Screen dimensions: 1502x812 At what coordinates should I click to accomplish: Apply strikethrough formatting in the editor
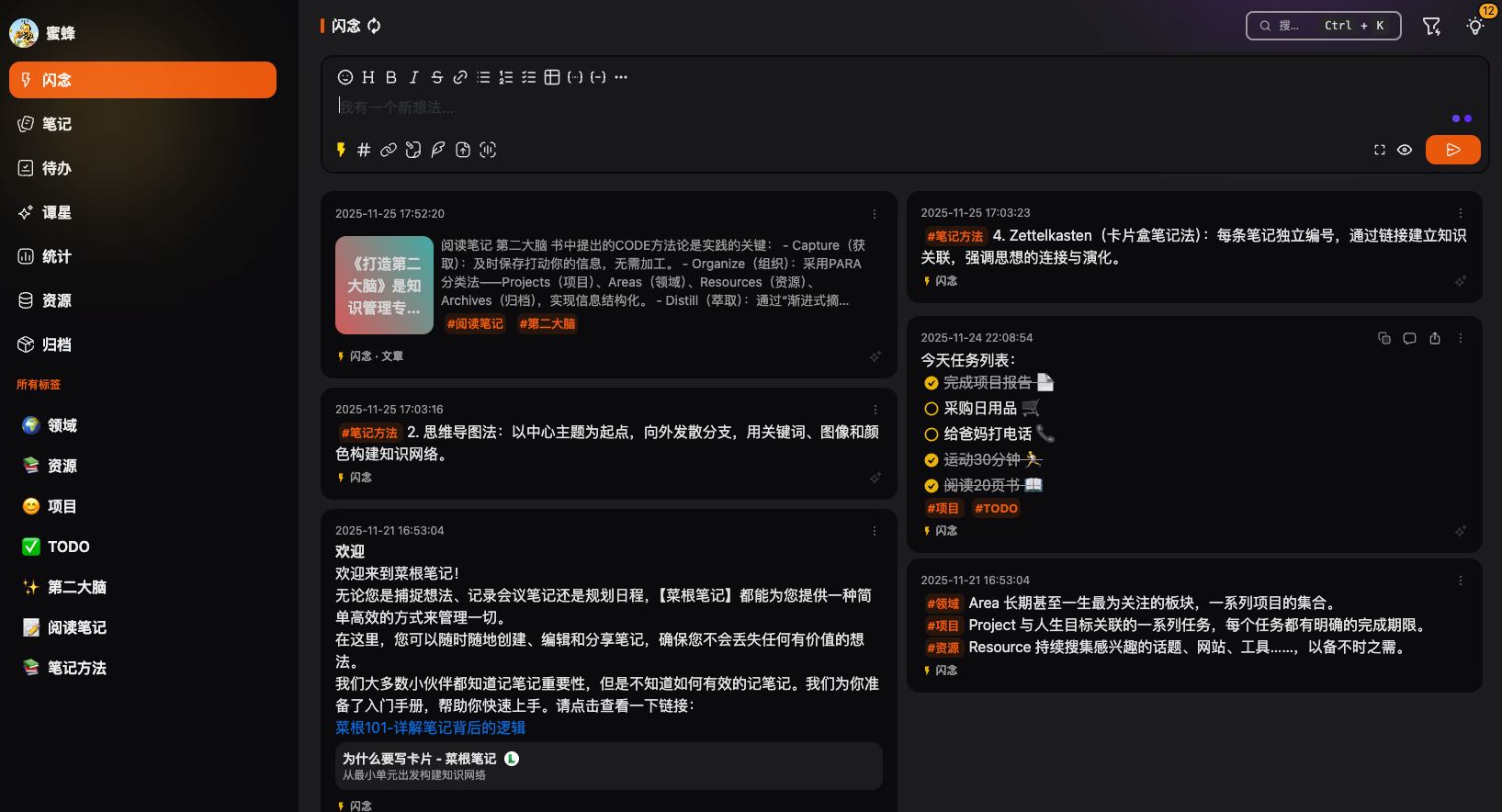pos(437,77)
